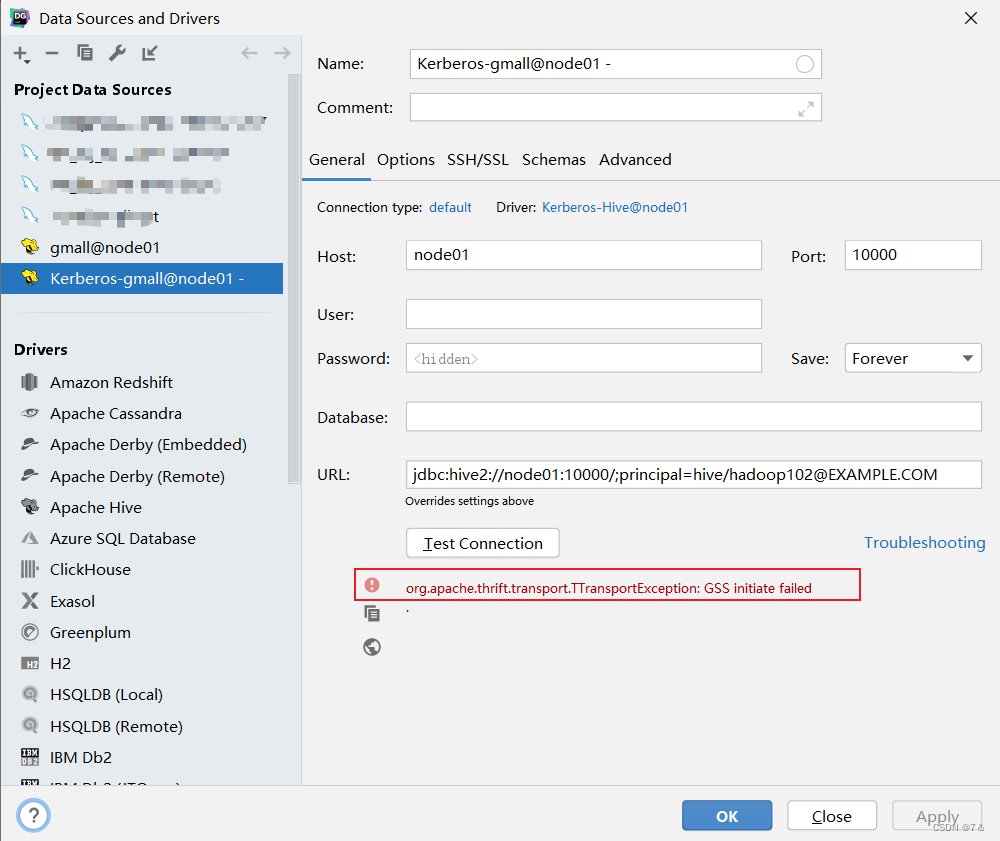Click the GSS initiate failed error text
The height and width of the screenshot is (841, 1000).
pyautogui.click(x=608, y=588)
